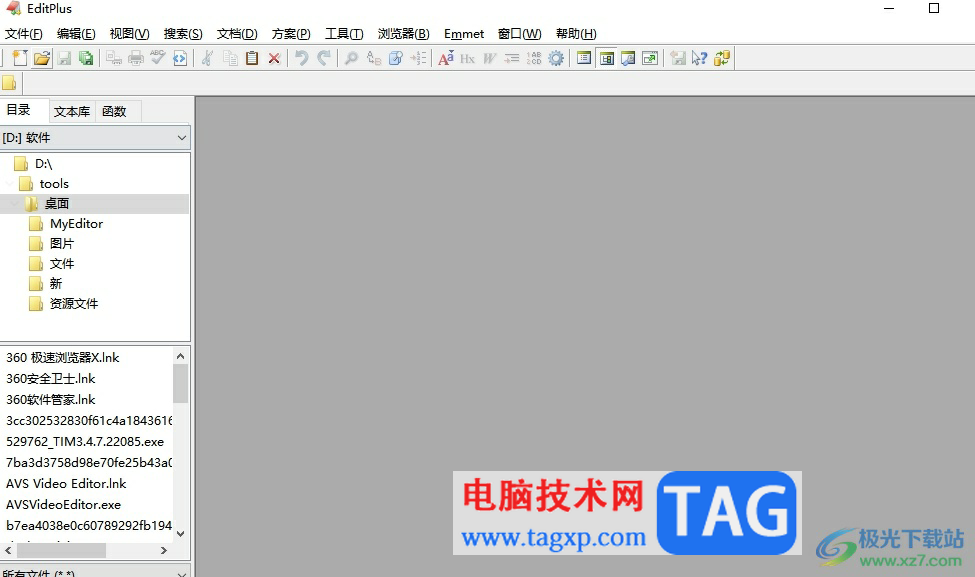Click the Print printer icon
Screen dimensions: 975x577
click(x=136, y=58)
